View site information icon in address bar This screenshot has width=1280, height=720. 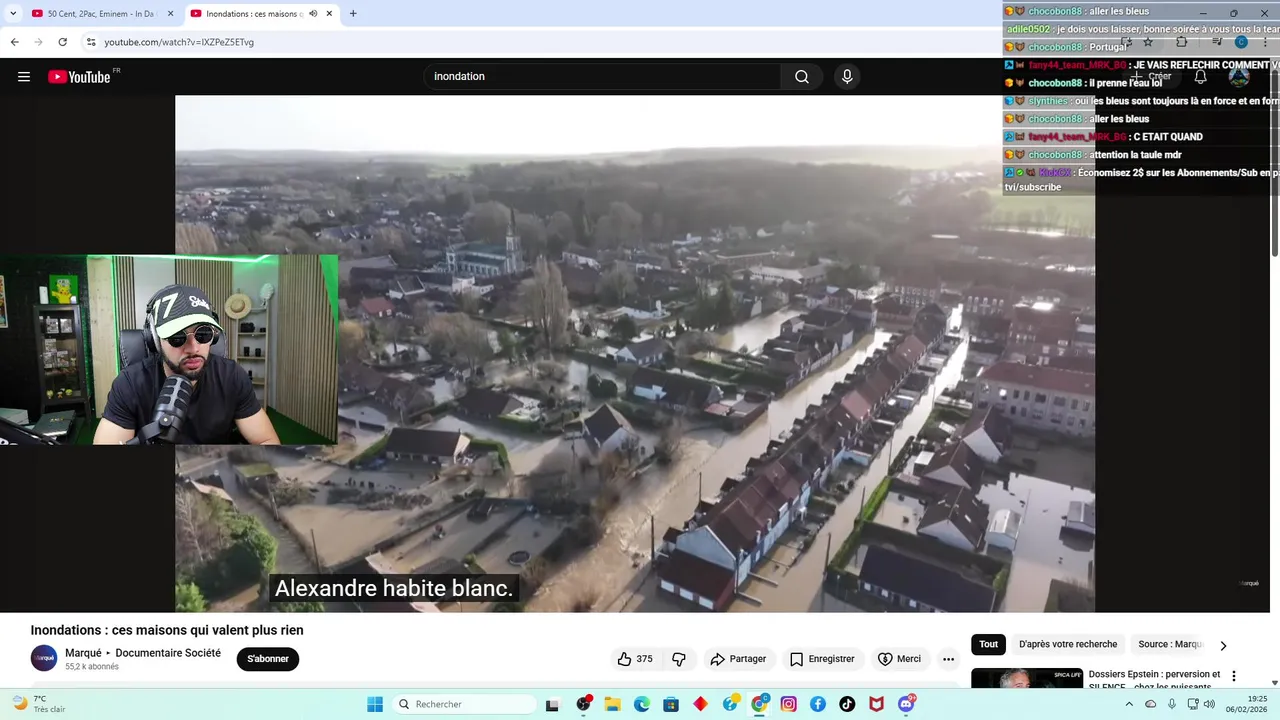coord(91,42)
